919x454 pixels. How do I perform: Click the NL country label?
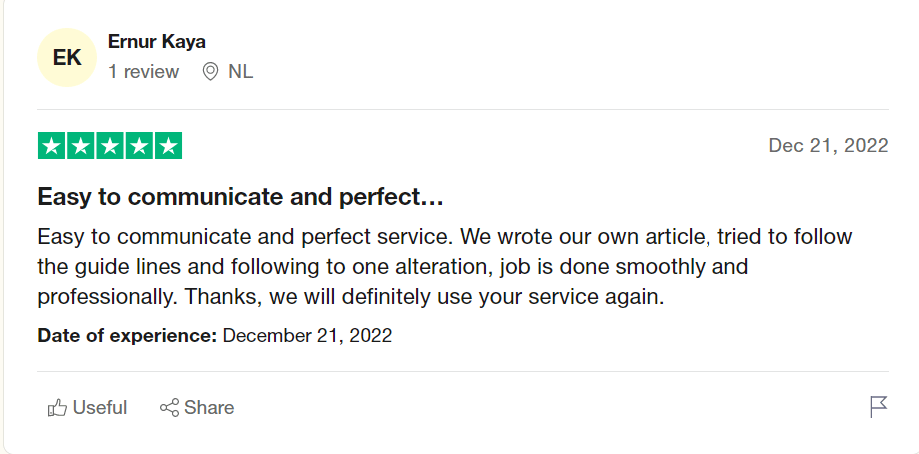[240, 71]
